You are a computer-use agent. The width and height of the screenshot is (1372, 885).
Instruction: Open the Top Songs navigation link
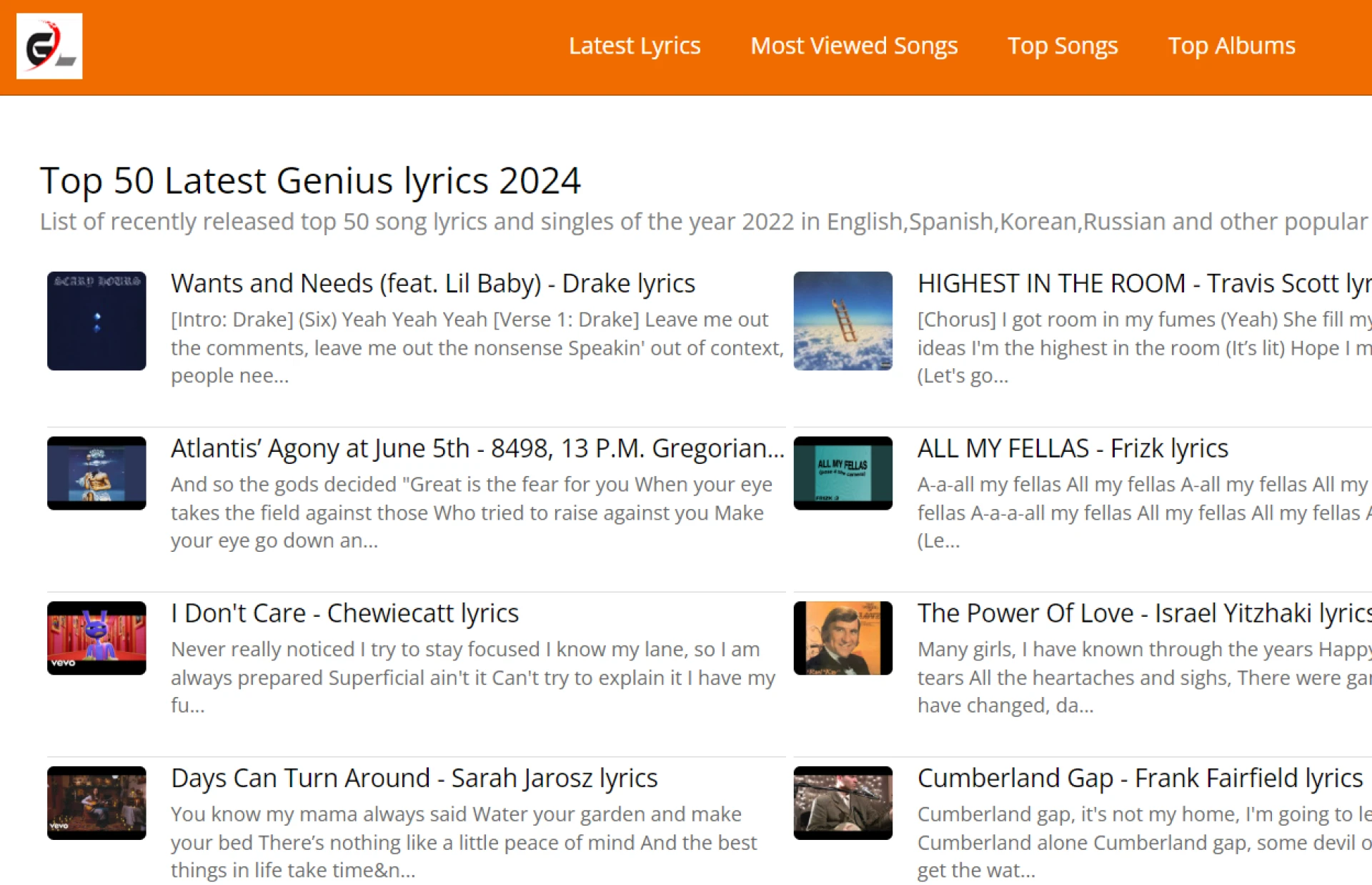[x=1062, y=46]
